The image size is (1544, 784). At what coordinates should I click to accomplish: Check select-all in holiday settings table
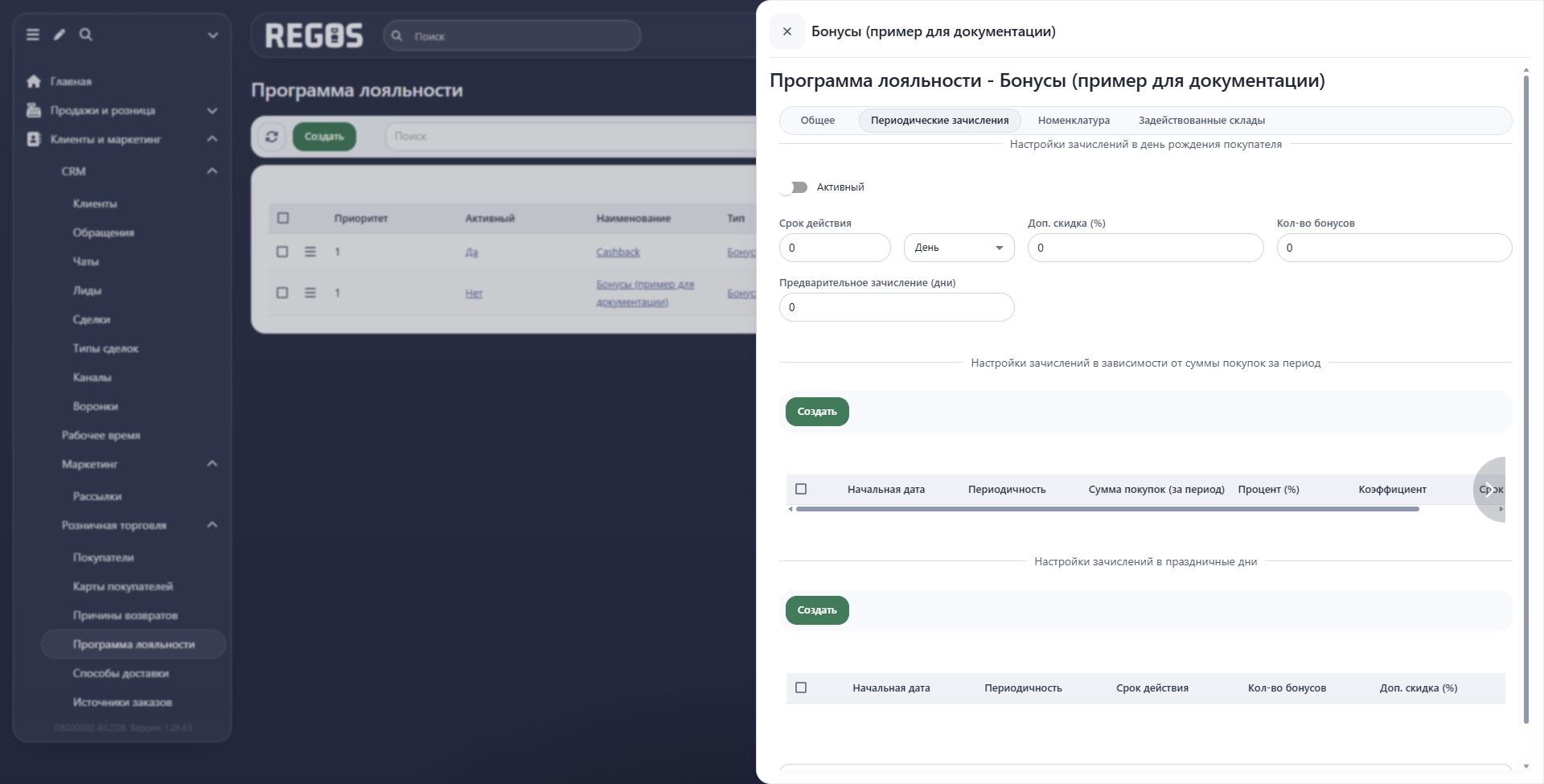[x=801, y=688]
